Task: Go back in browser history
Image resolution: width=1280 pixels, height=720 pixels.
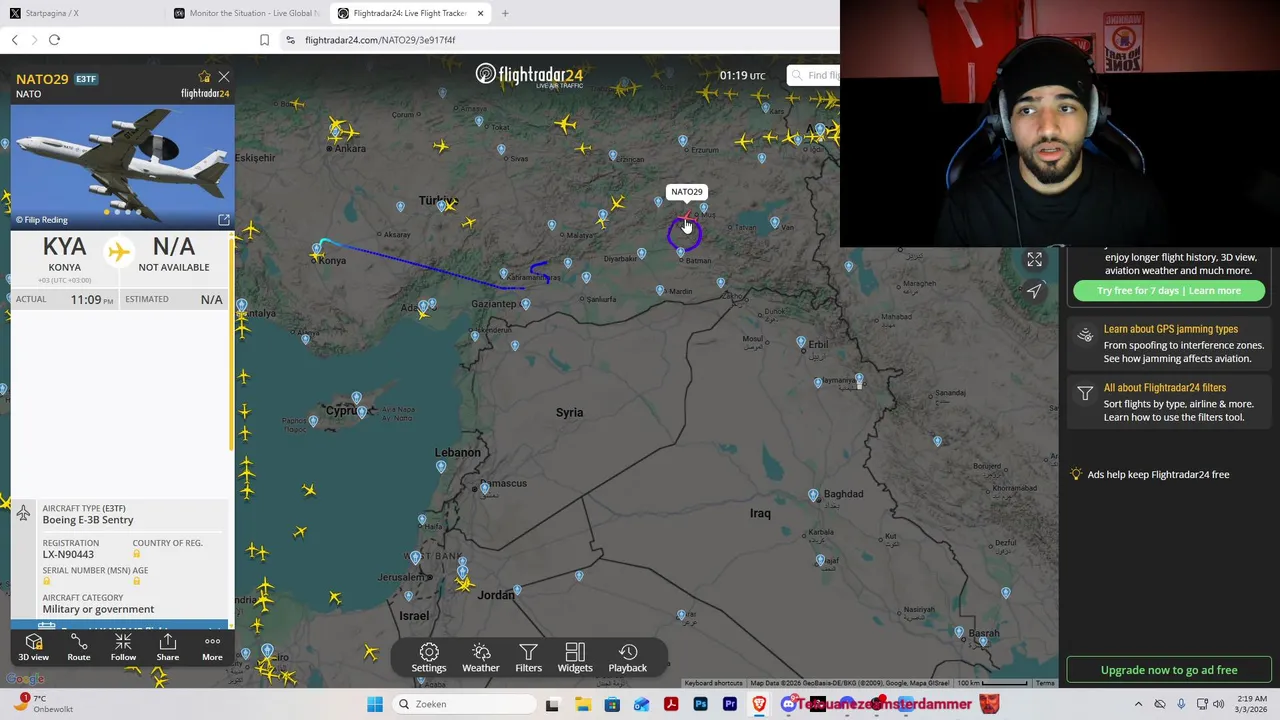Action: pyautogui.click(x=14, y=40)
